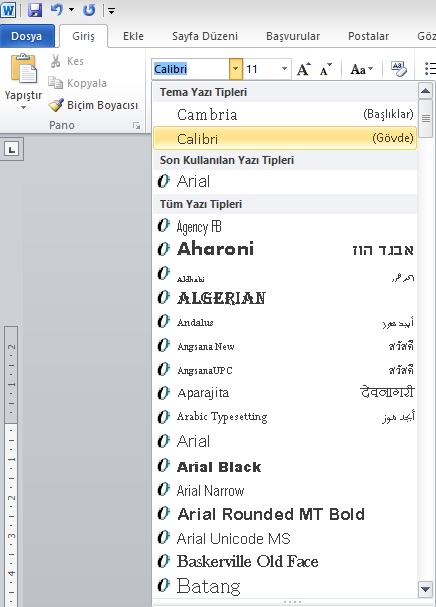Select the Biçim Boyacısı format painter
This screenshot has width=436, height=607.
tap(93, 105)
